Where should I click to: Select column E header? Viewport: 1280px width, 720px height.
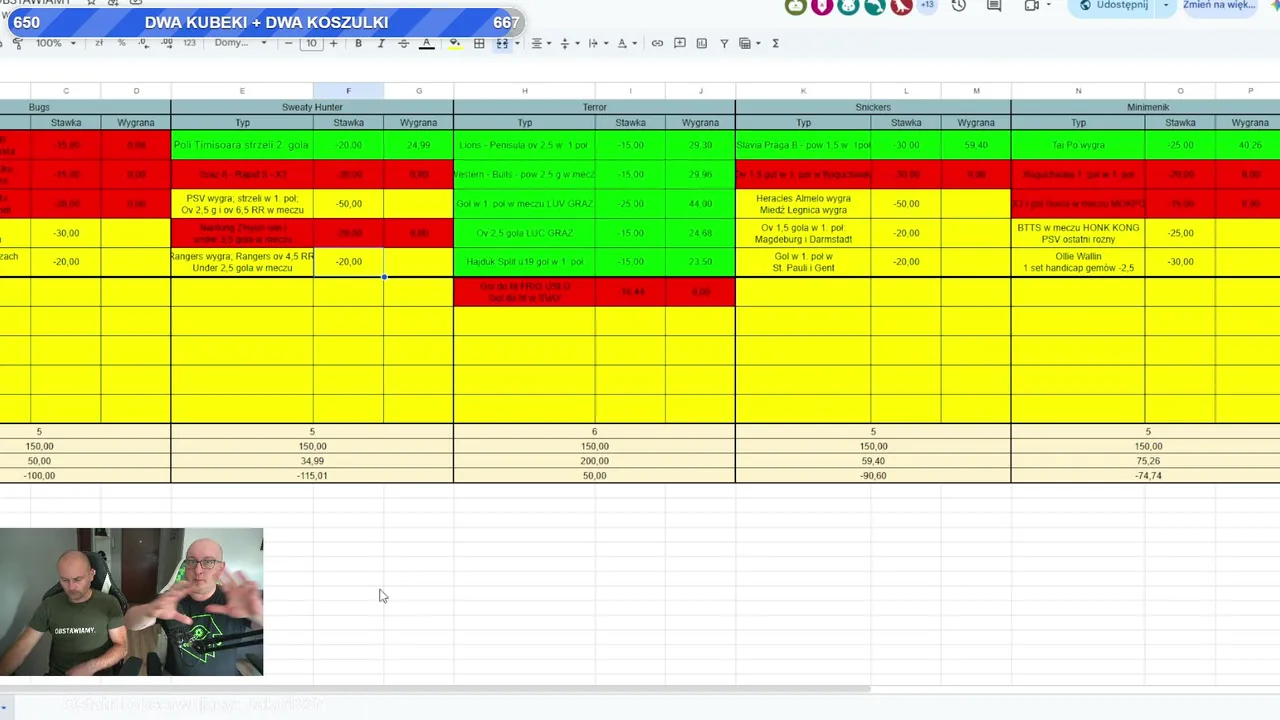pos(242,91)
